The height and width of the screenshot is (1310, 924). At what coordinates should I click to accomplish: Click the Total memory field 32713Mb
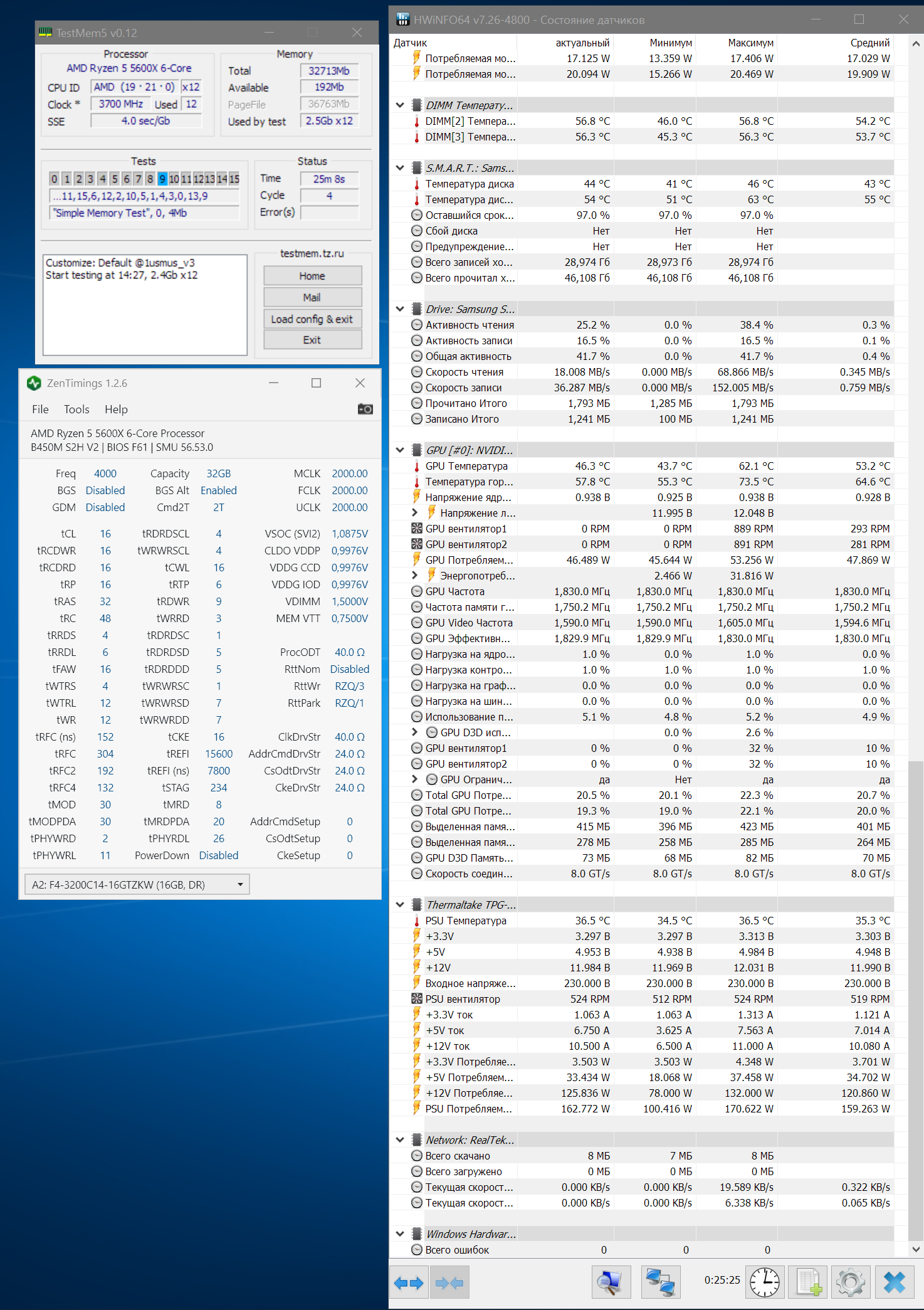click(x=329, y=71)
